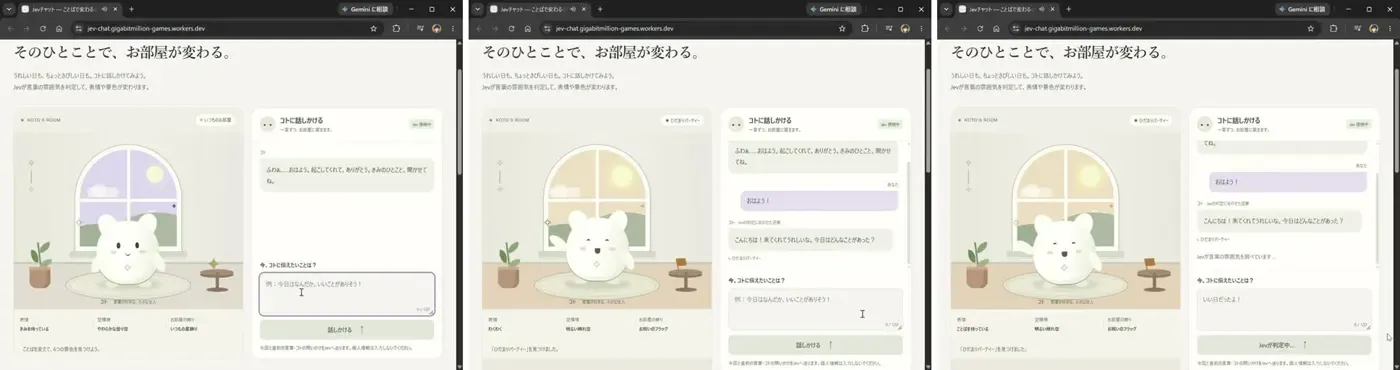
Task: Open media controls icon in left window toolbar
Action: pos(420,28)
